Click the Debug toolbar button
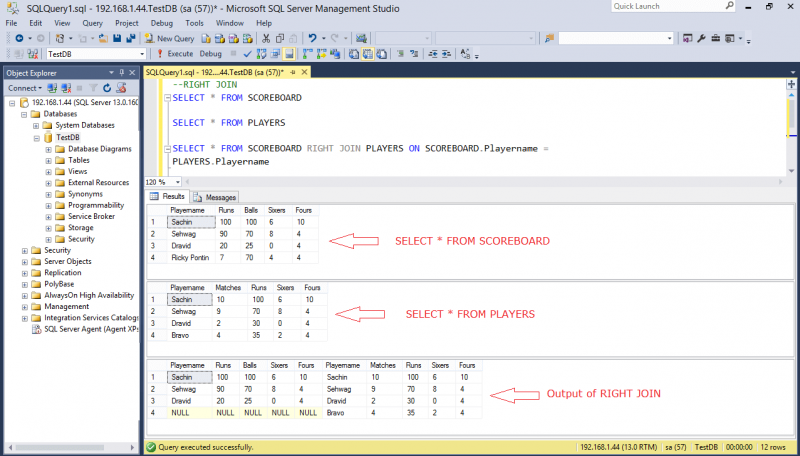800x456 pixels. pos(211,54)
